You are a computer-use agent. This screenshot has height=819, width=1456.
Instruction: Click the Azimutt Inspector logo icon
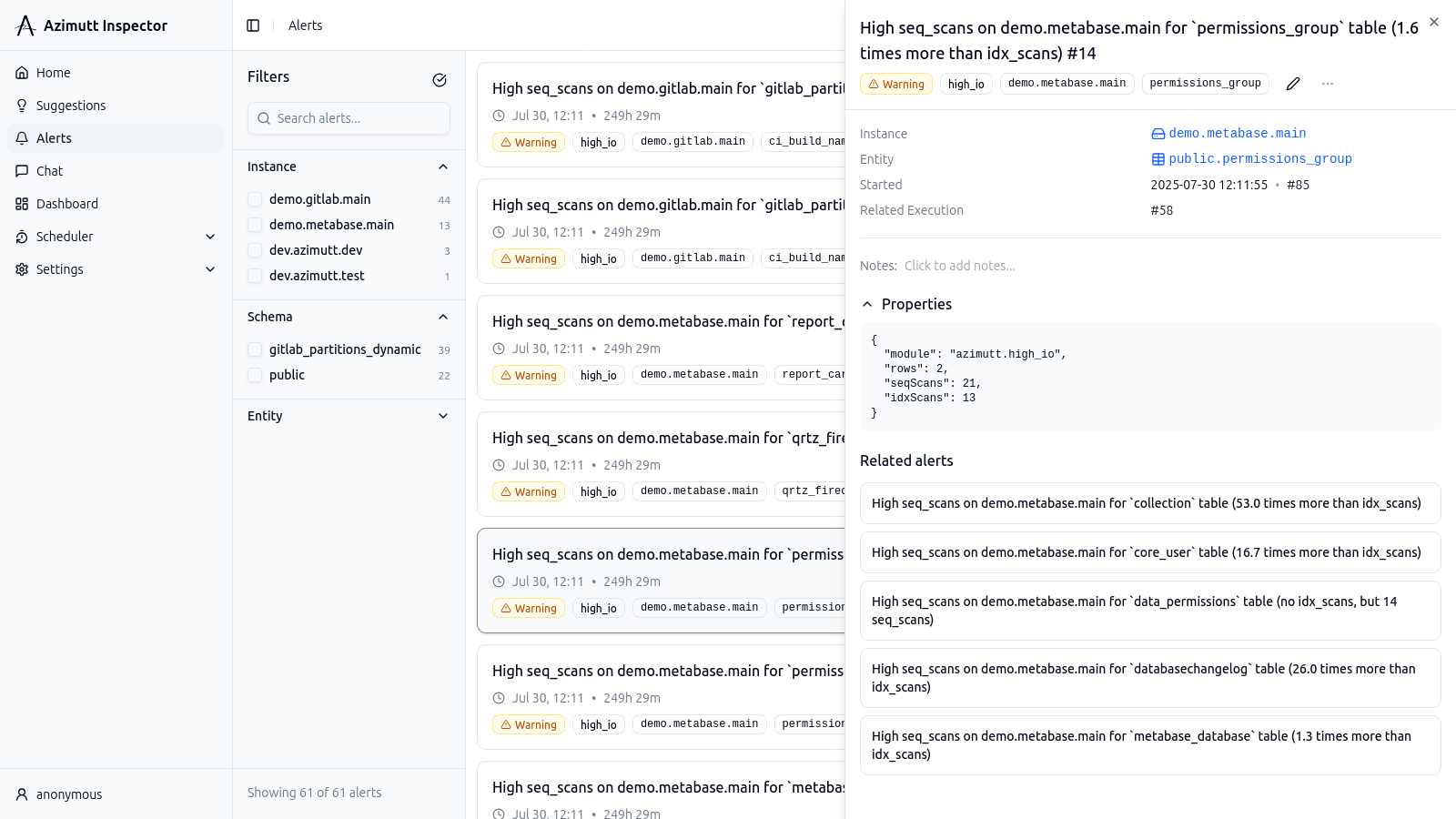click(25, 25)
